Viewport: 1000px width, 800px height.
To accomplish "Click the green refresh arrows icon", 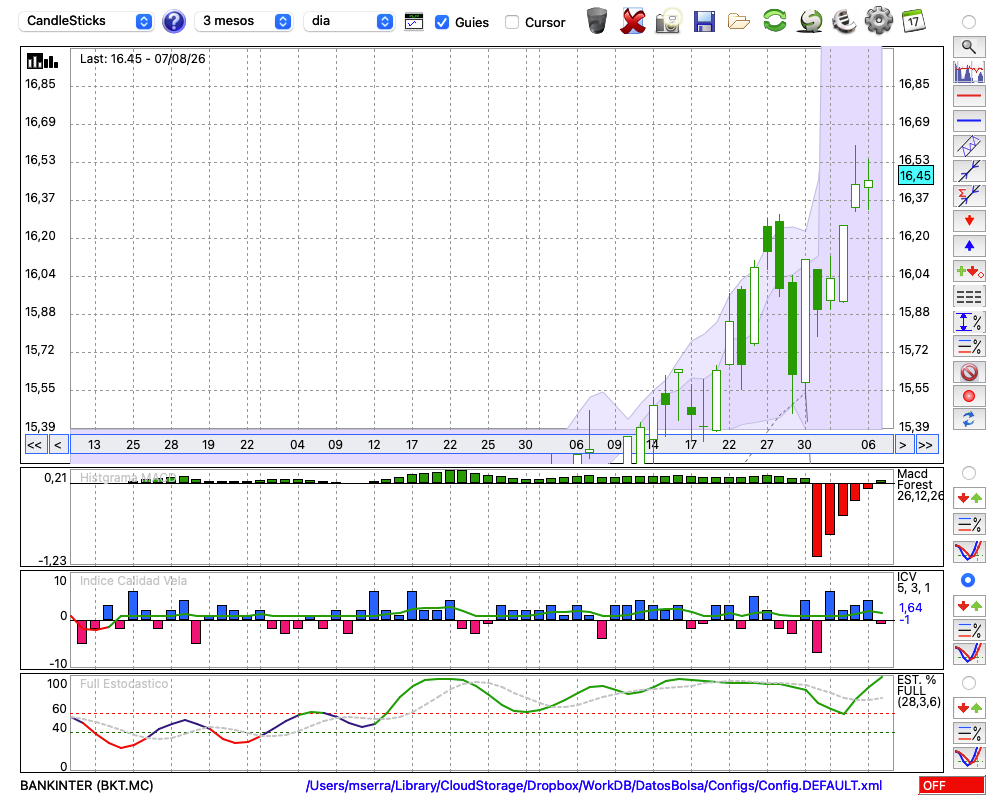I will point(774,20).
